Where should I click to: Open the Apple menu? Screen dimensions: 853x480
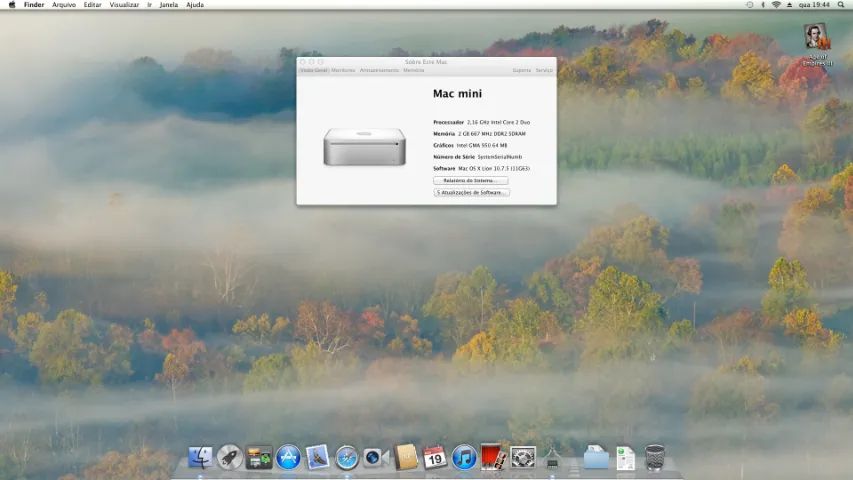(x=12, y=4)
